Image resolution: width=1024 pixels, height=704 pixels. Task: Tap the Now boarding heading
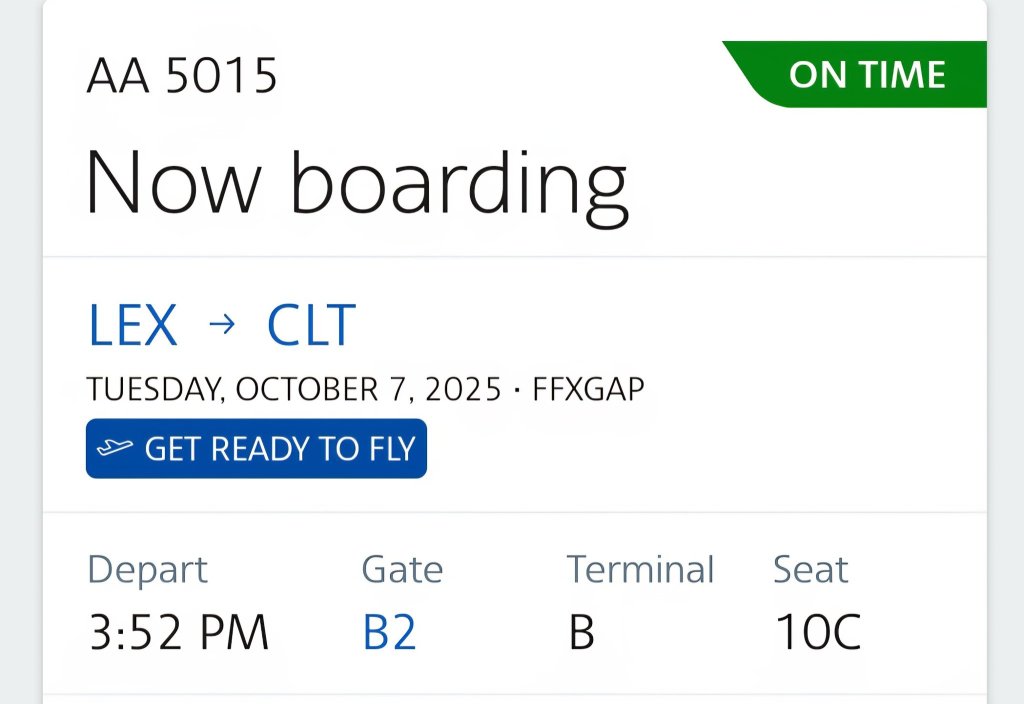click(357, 185)
